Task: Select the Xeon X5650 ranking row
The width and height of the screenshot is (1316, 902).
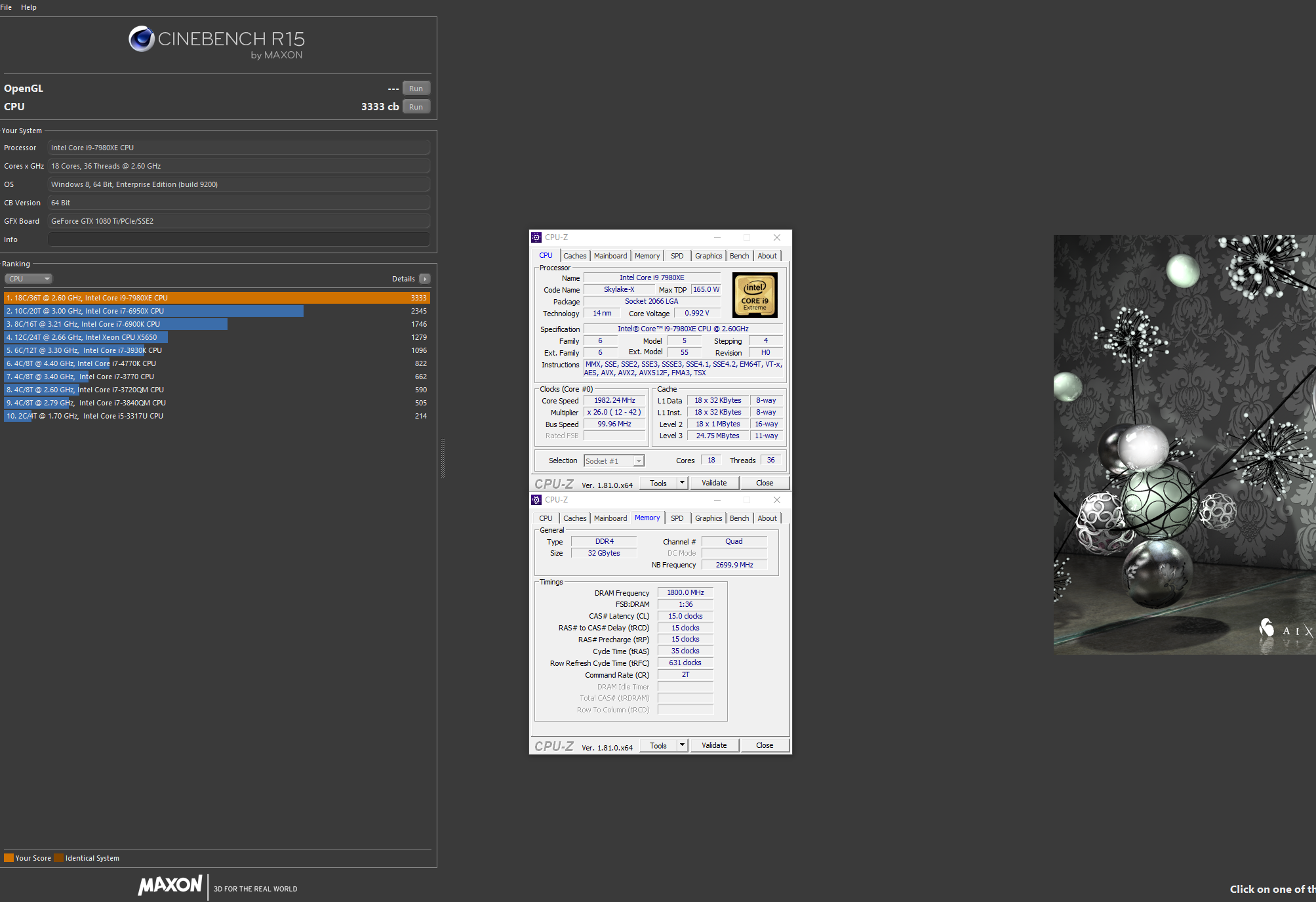Action: [217, 337]
